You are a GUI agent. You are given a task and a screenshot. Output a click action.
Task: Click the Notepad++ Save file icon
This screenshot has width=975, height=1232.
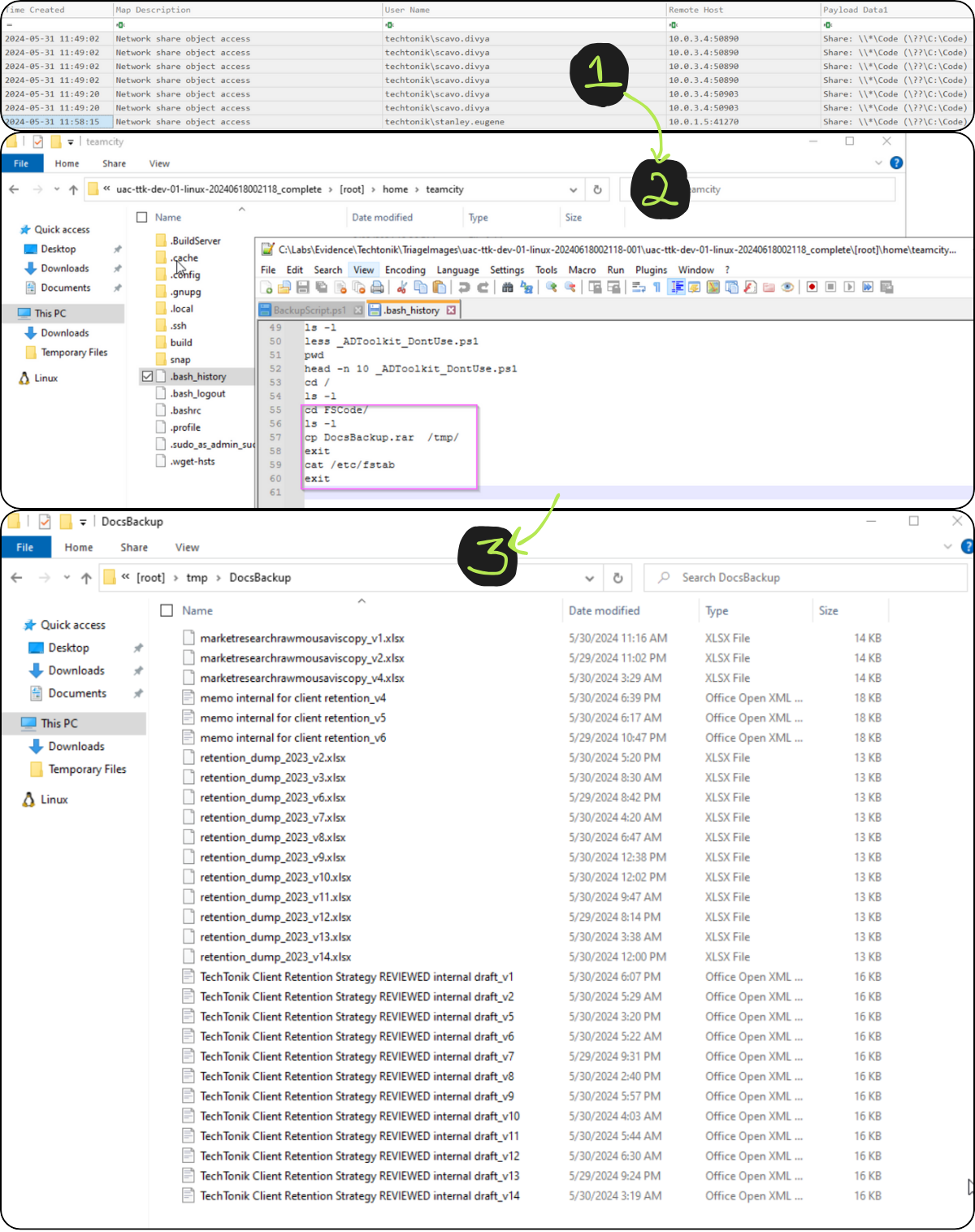coord(303,288)
